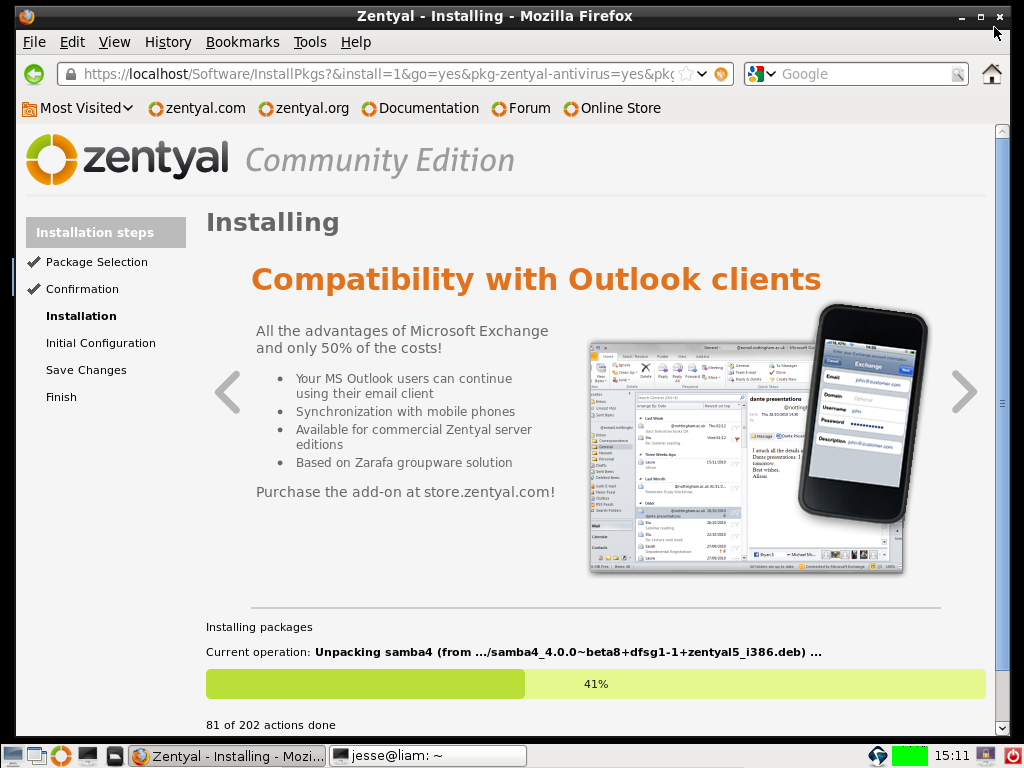Open the Help menu
This screenshot has height=768, width=1024.
point(356,42)
